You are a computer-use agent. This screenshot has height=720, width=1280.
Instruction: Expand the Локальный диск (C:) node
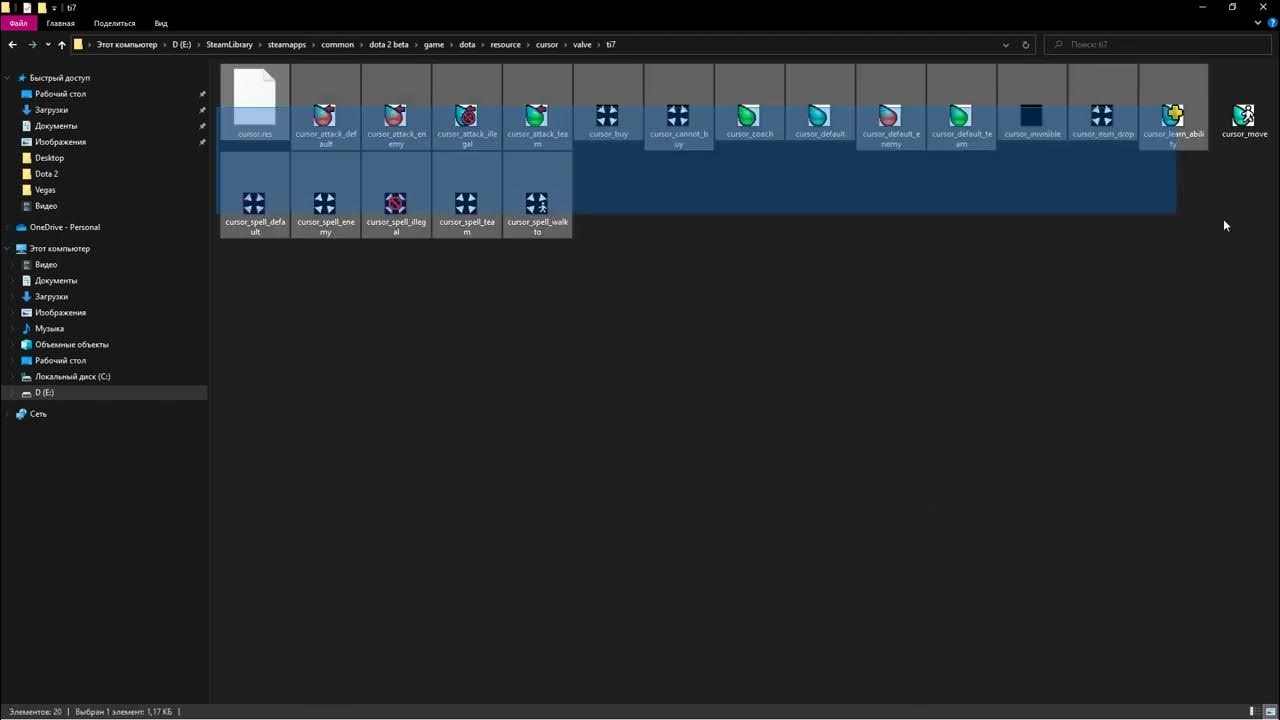[14, 377]
